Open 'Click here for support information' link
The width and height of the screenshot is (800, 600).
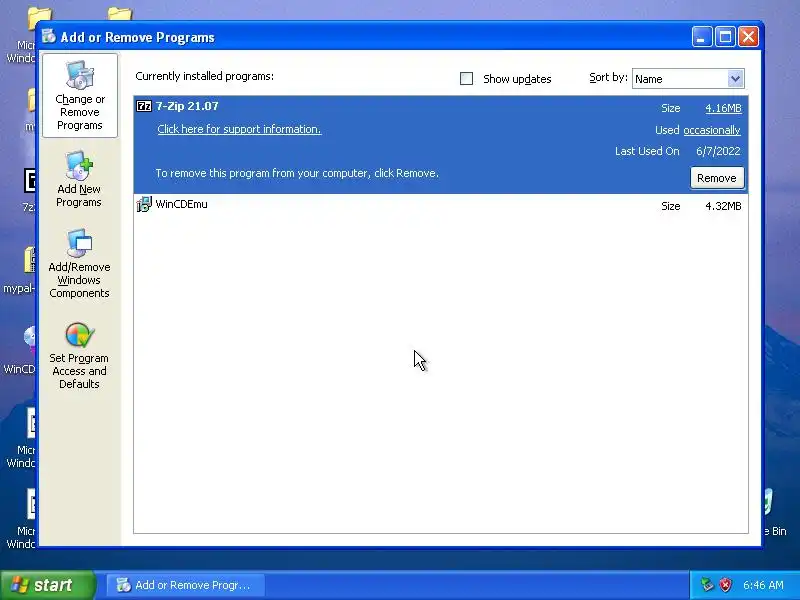click(239, 129)
